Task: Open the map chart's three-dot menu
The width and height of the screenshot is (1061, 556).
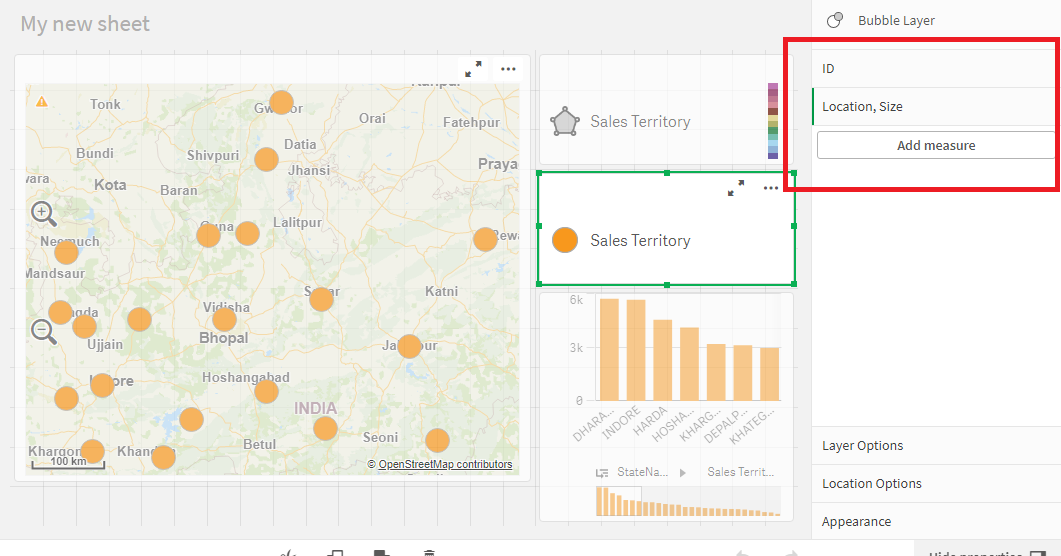Action: click(x=508, y=69)
